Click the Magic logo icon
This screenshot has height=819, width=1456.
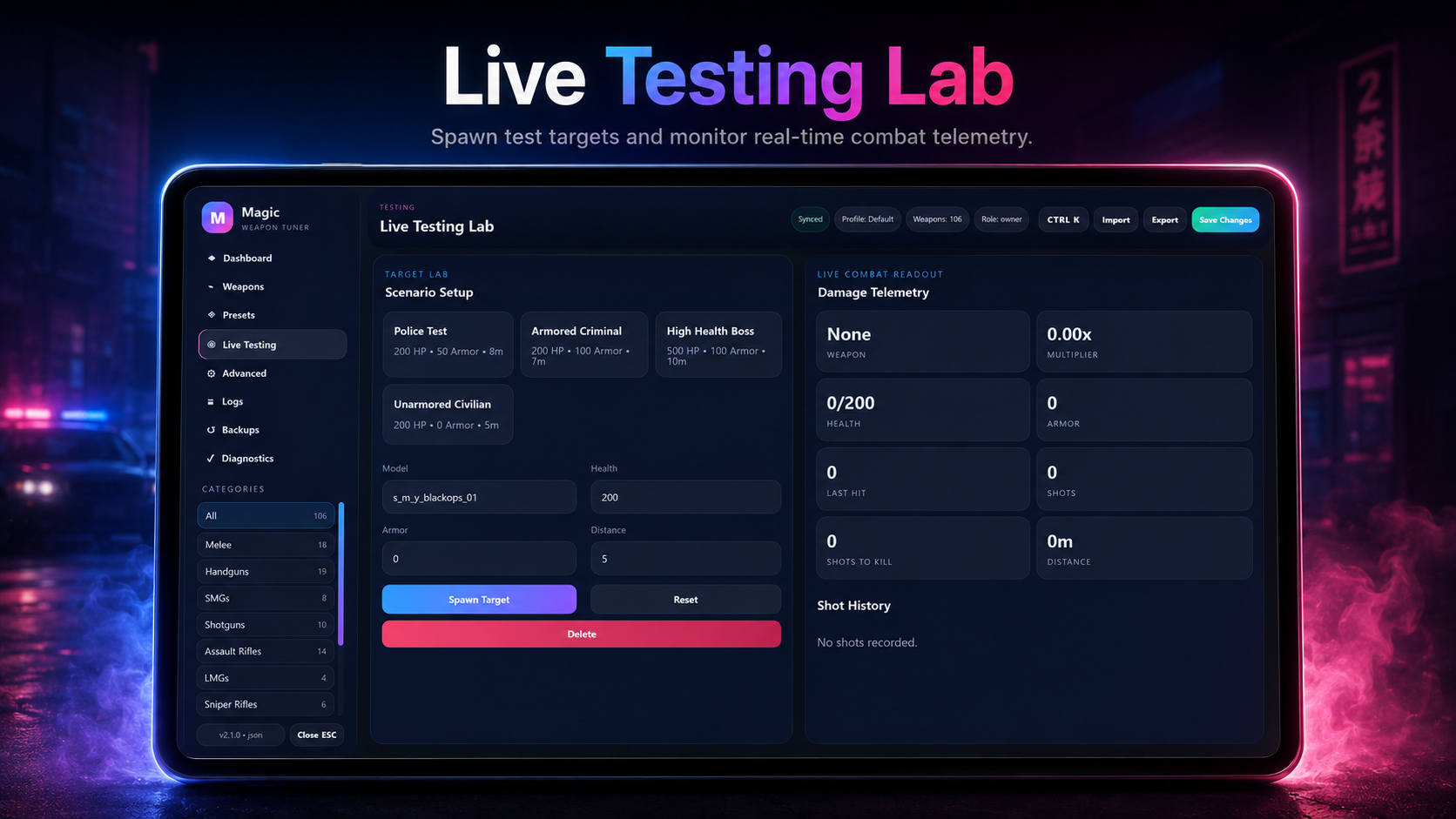[217, 218]
